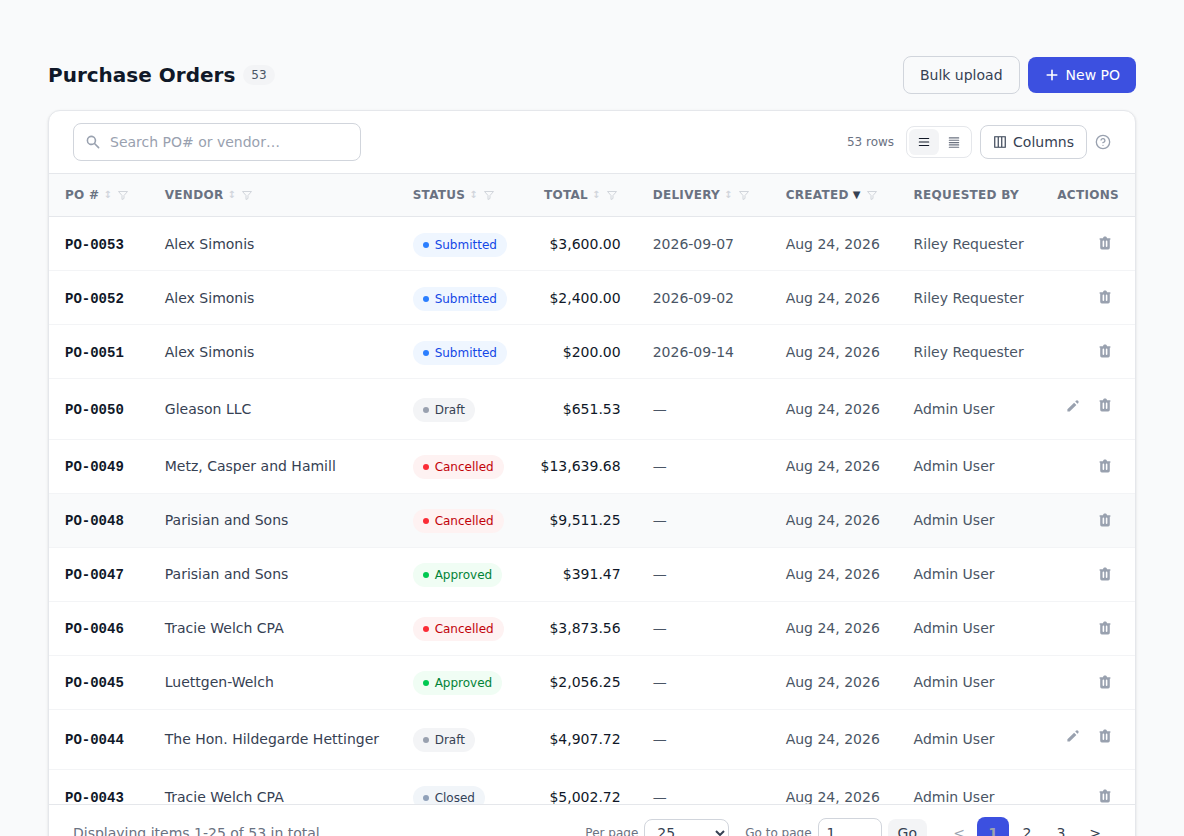Delete purchase order PO-0053

click(1105, 243)
